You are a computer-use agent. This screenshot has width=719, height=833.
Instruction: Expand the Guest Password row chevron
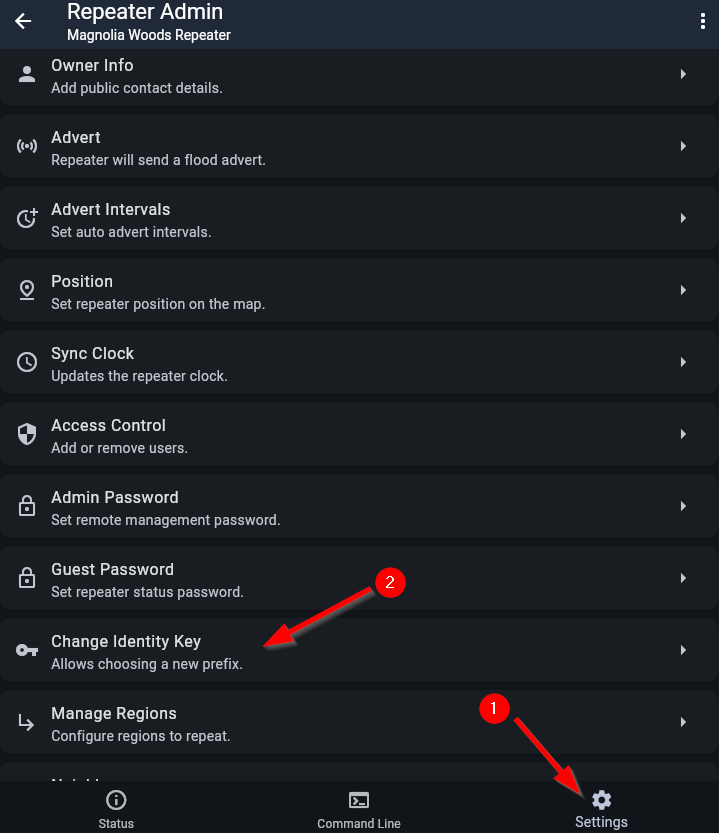(x=684, y=577)
